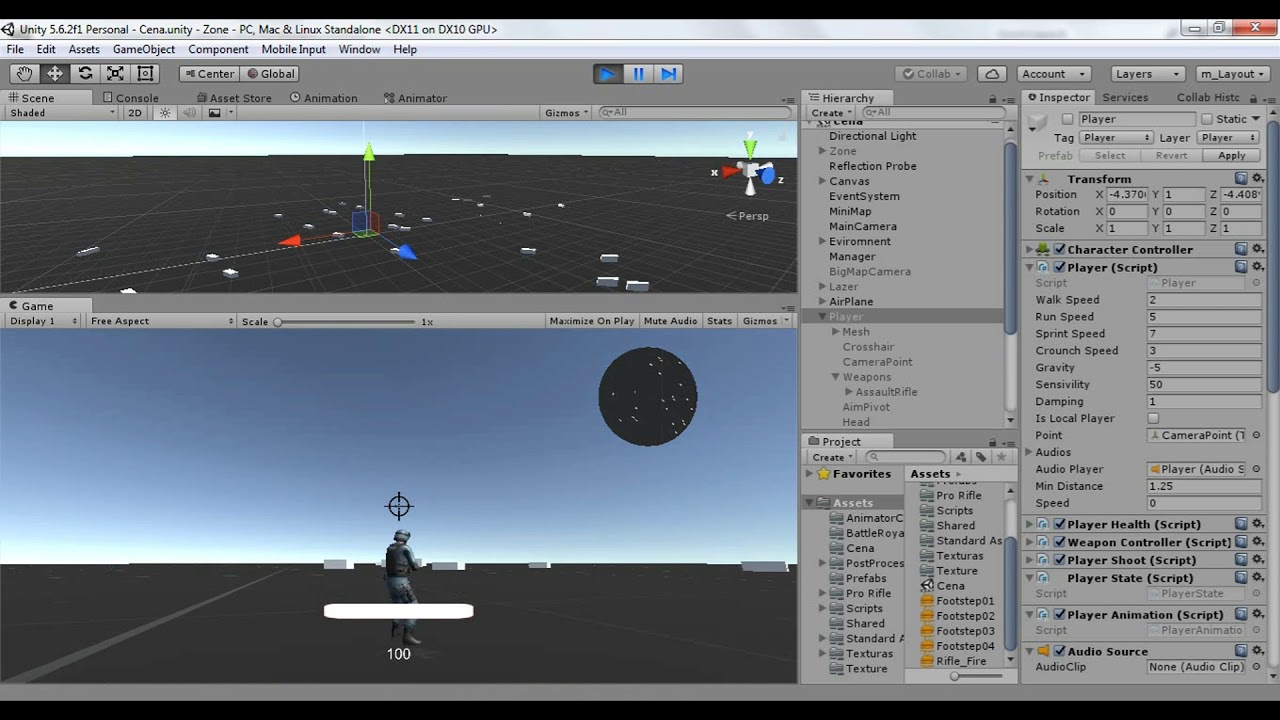Open the Tag dropdown
The image size is (1280, 720).
click(x=1116, y=138)
